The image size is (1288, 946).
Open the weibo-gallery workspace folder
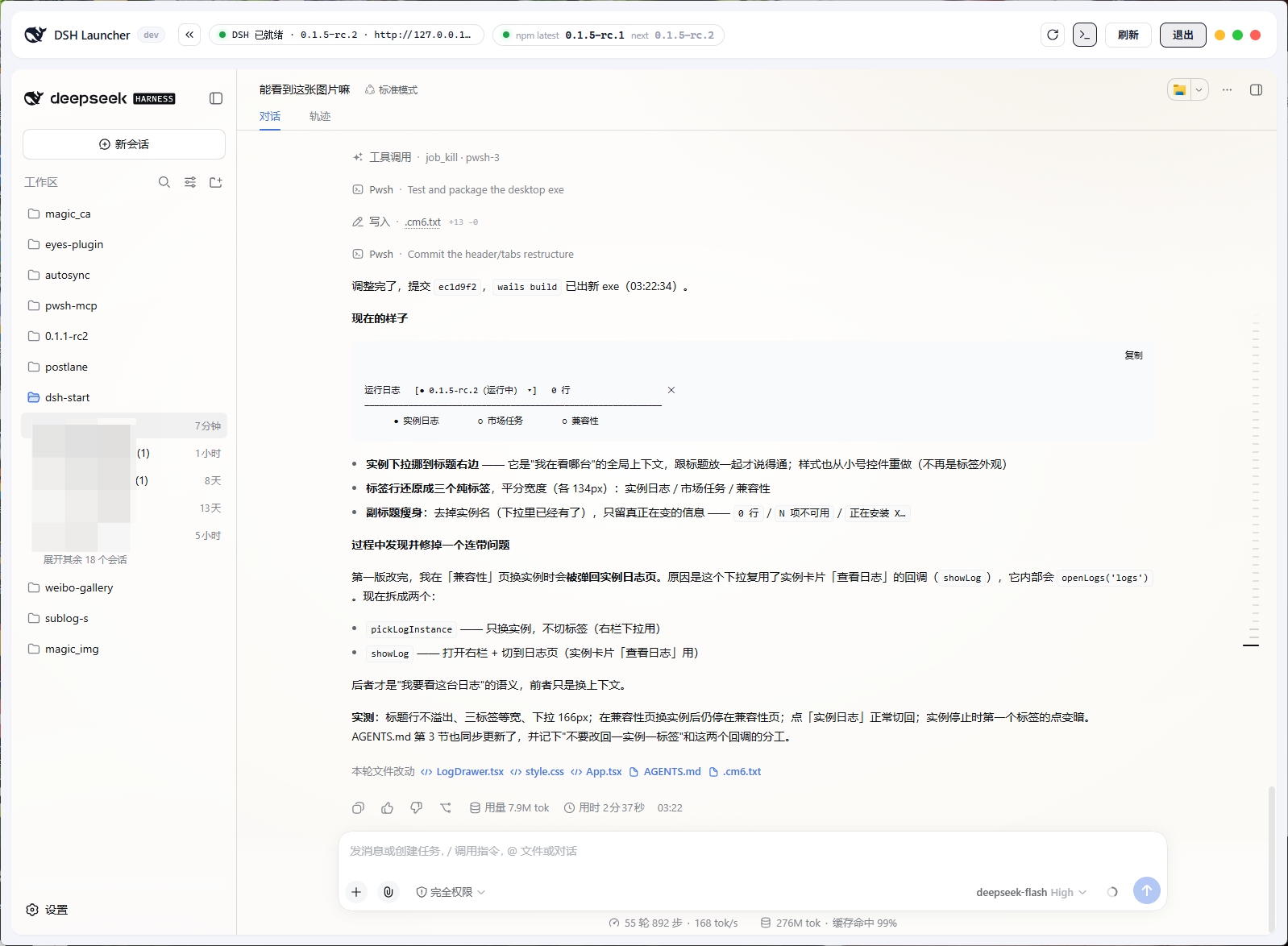(124, 587)
